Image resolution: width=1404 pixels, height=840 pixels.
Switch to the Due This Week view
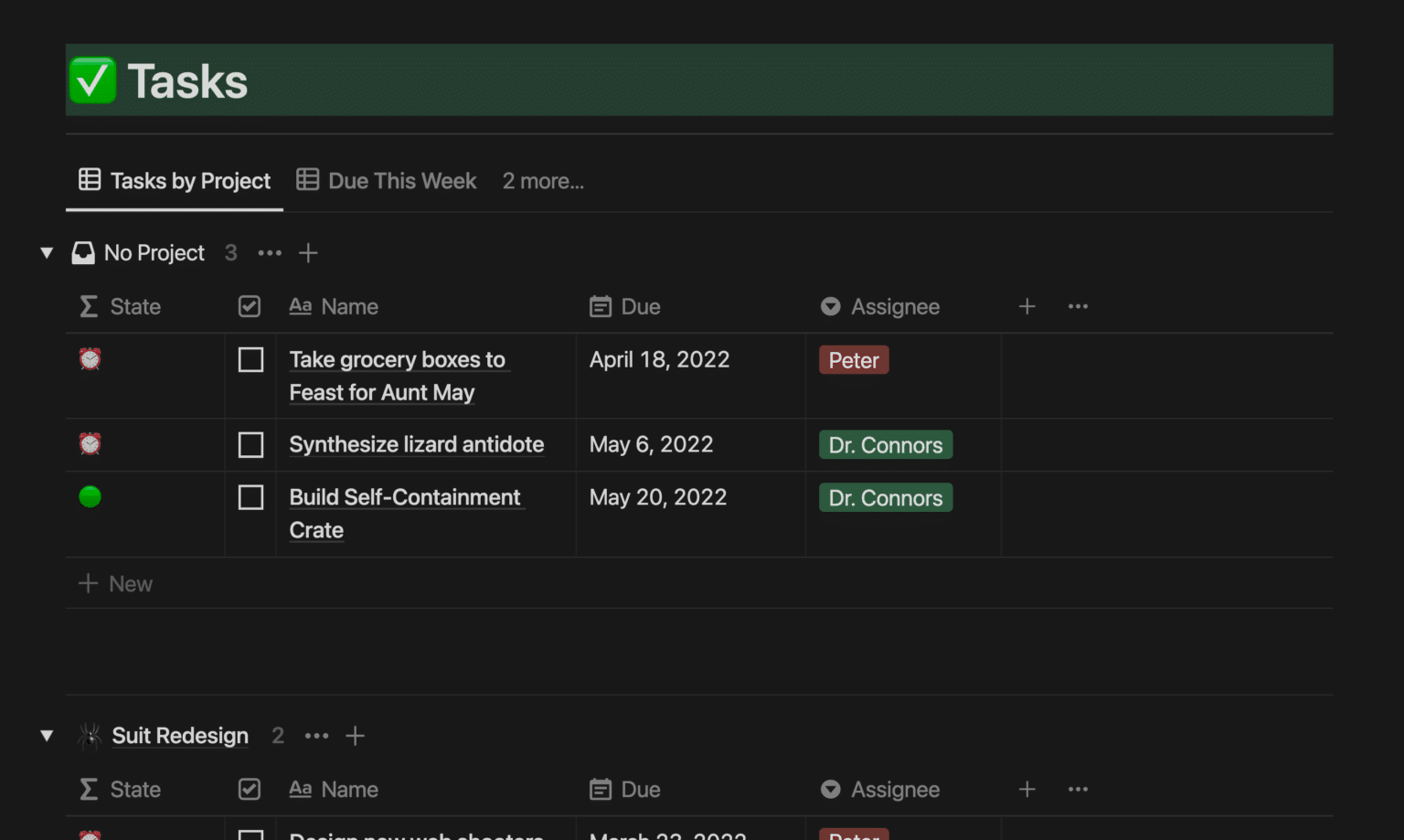point(402,181)
